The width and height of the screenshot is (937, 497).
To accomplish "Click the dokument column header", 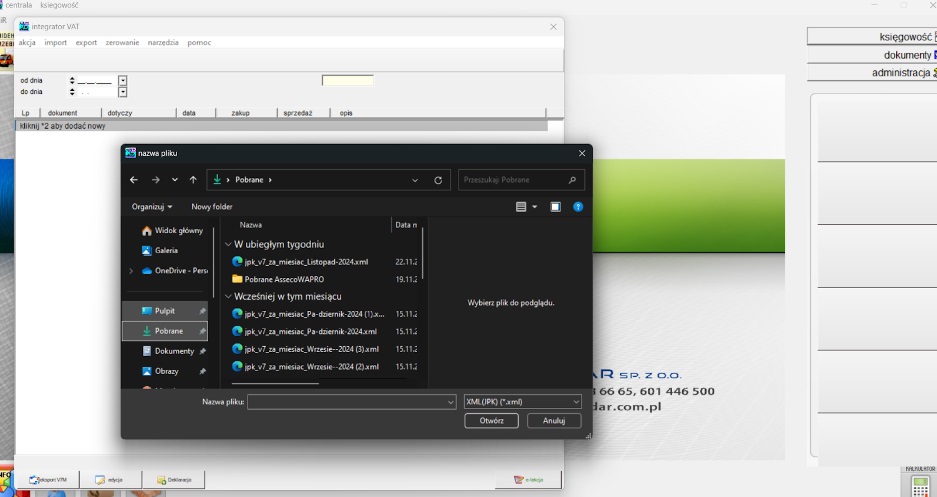I will pos(63,113).
